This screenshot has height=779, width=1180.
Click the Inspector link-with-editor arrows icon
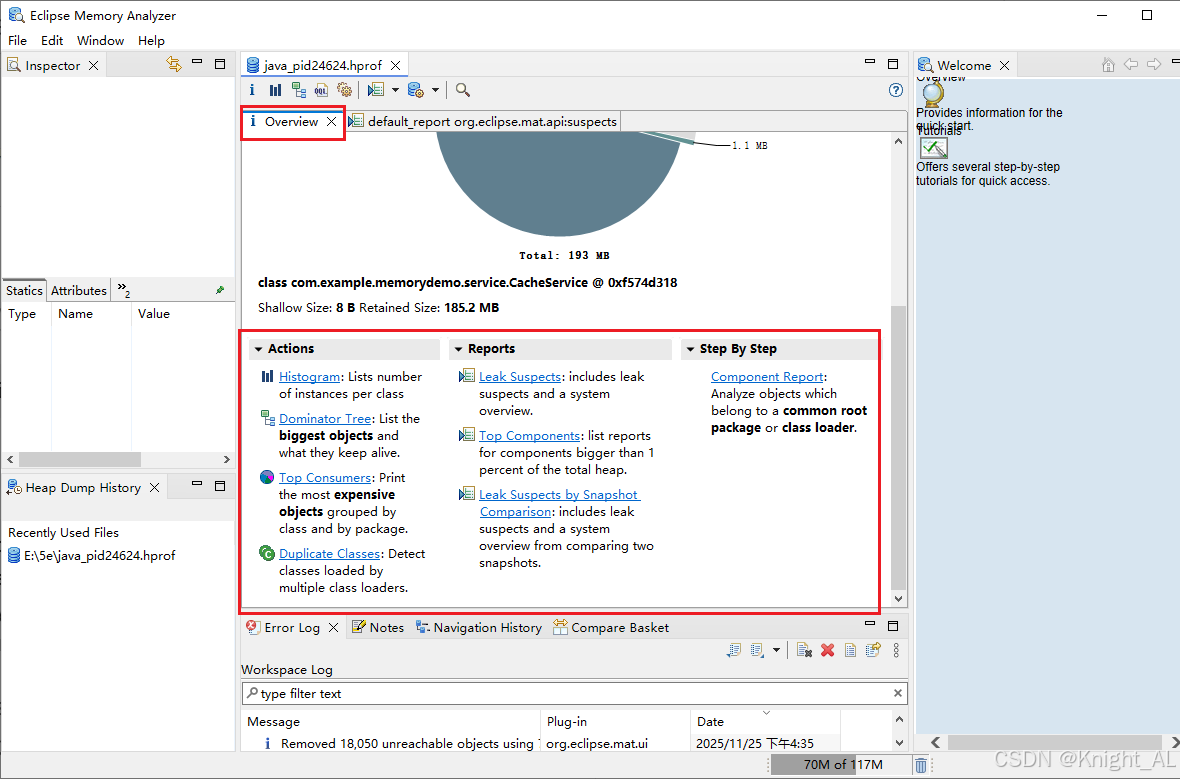[x=174, y=65]
